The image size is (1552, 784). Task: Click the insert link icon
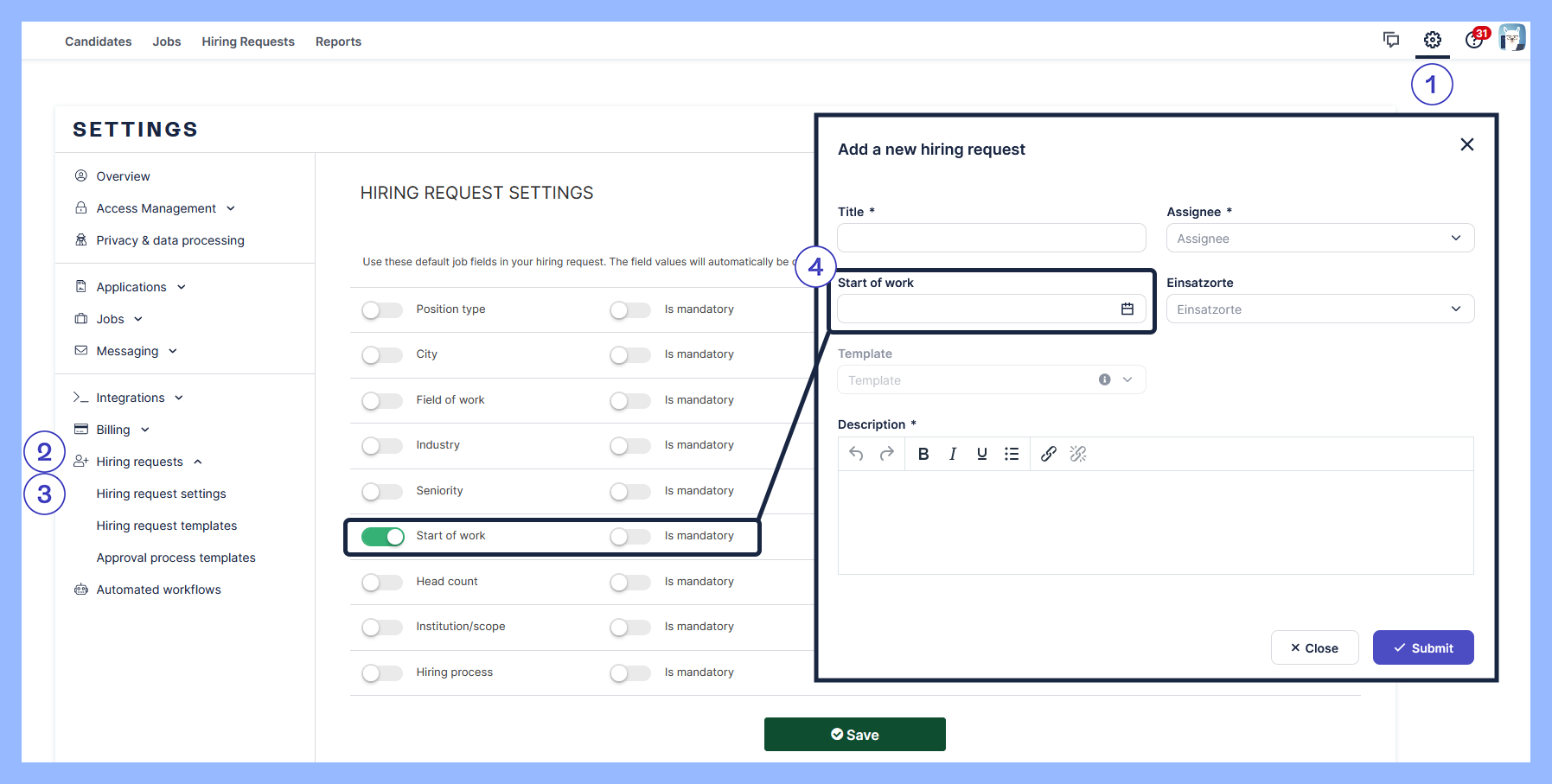(x=1048, y=454)
